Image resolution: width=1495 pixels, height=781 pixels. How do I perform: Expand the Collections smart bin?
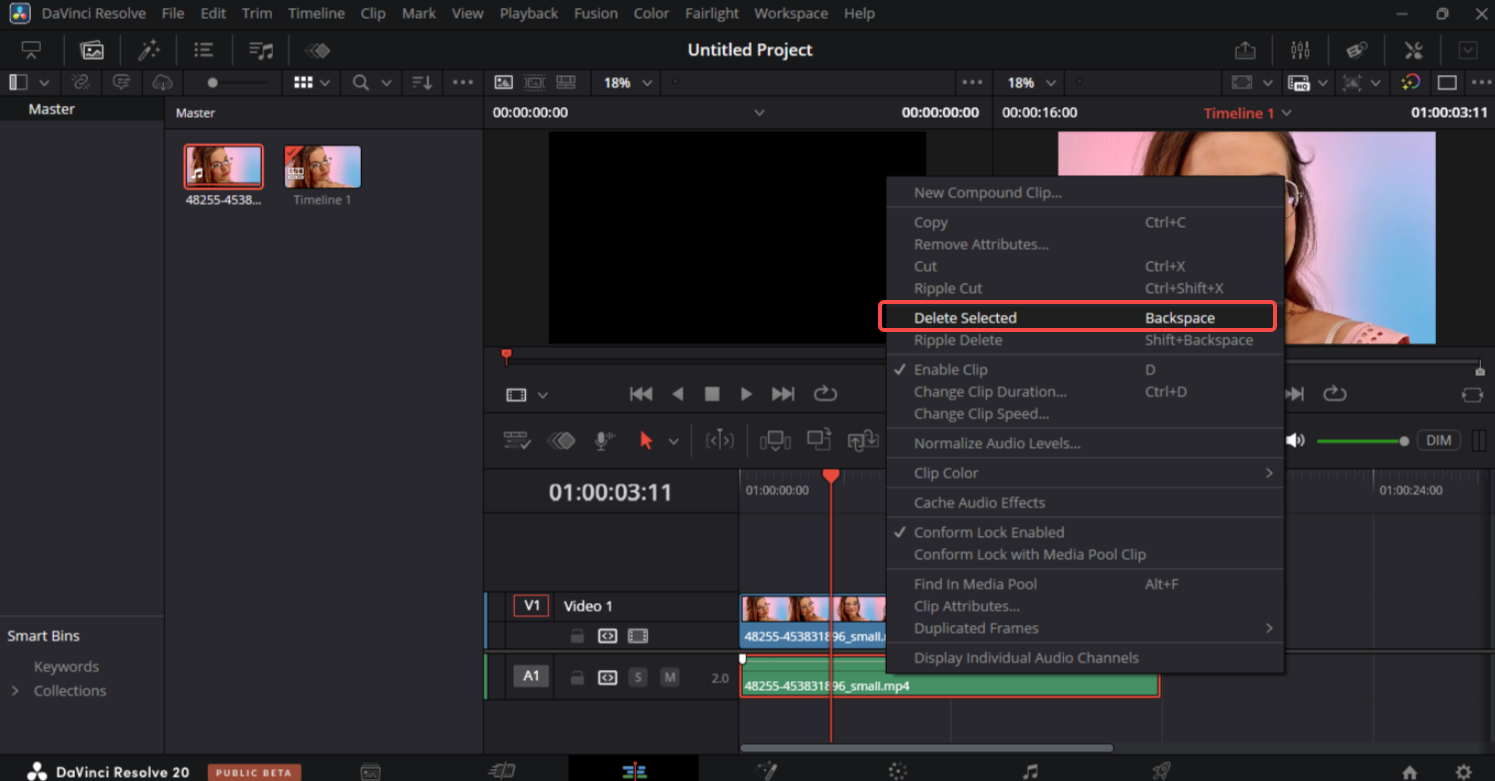(15, 691)
